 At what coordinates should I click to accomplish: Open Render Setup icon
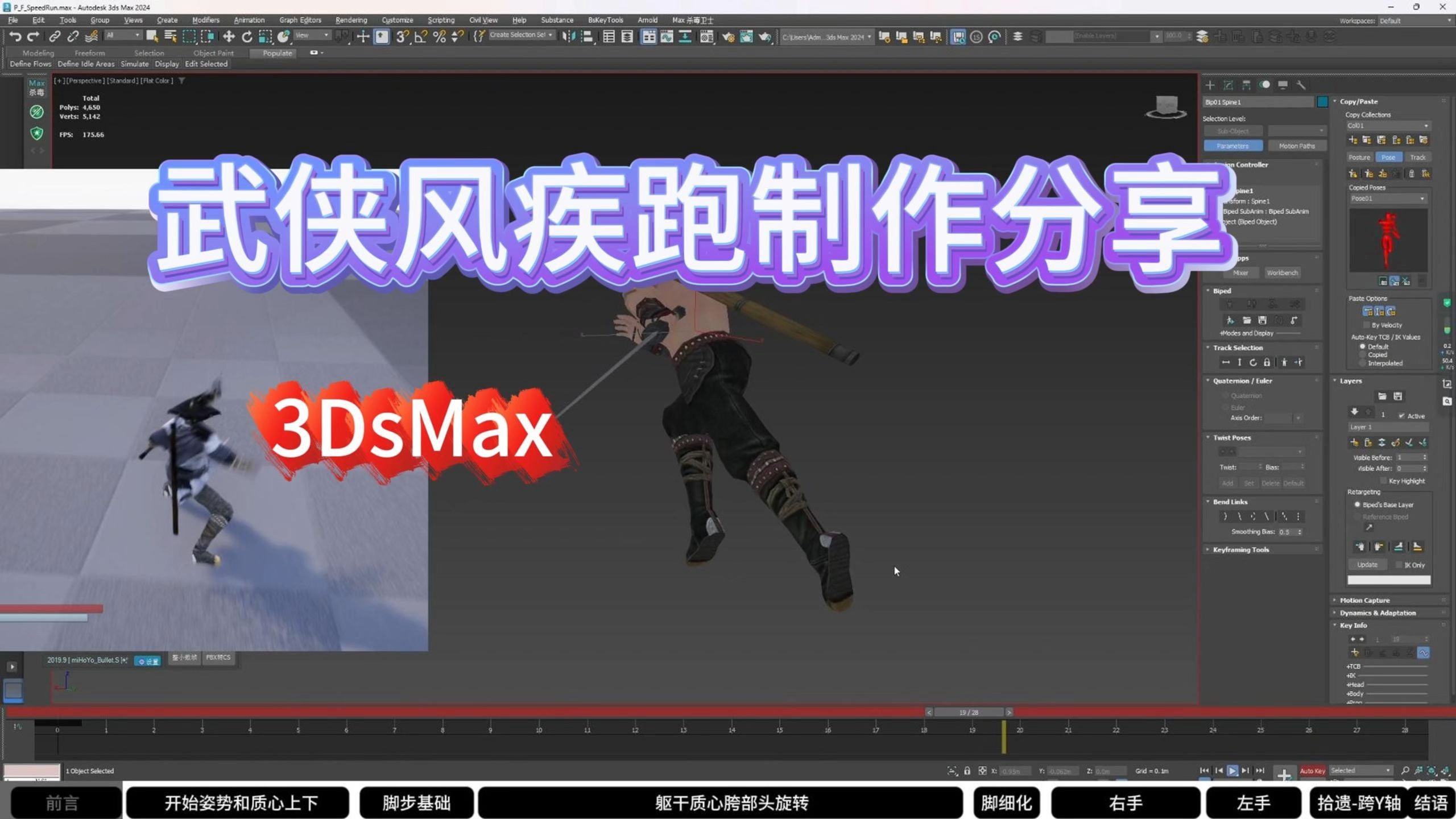pos(728,37)
